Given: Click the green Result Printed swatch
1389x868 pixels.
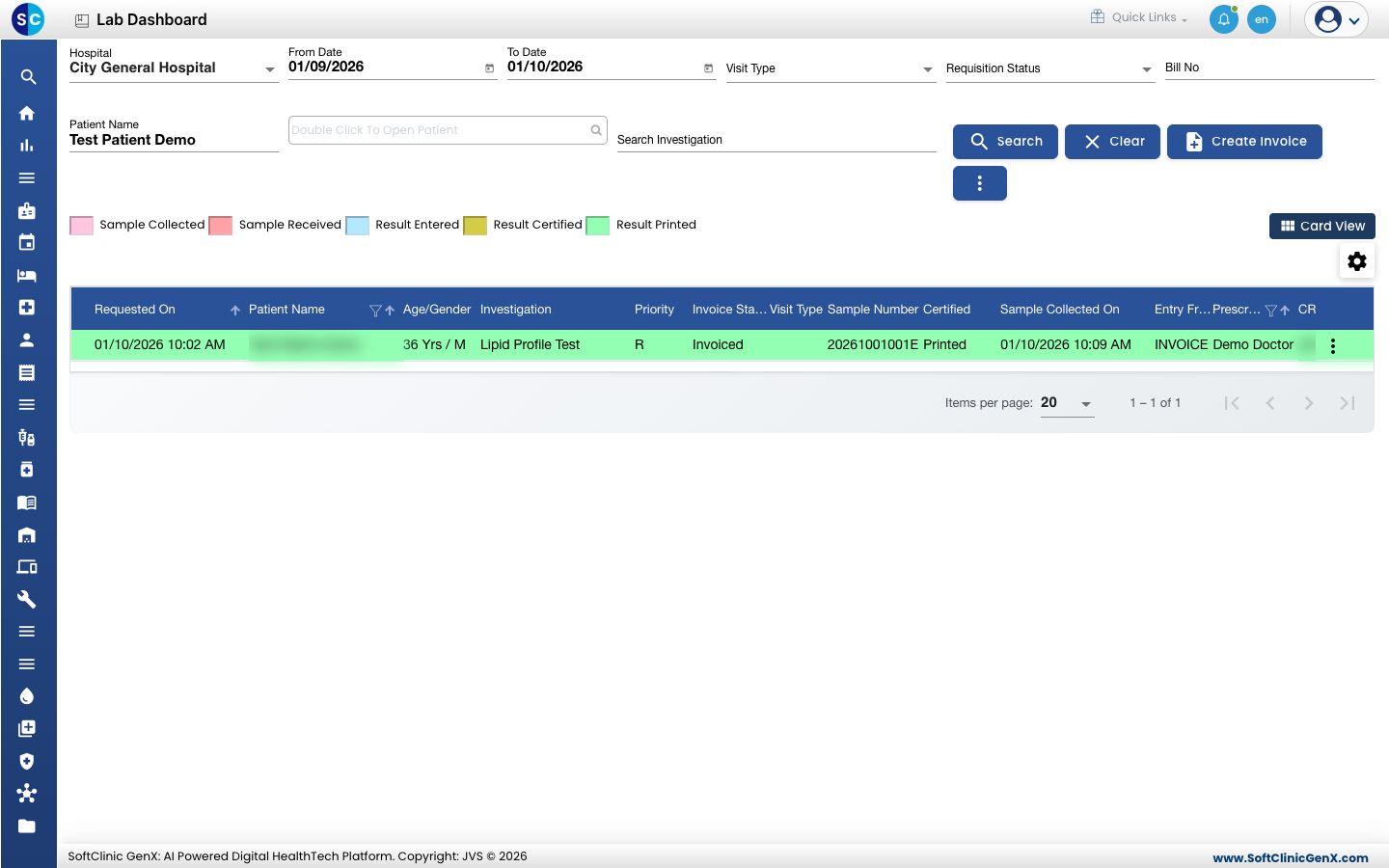Looking at the screenshot, I should [598, 226].
